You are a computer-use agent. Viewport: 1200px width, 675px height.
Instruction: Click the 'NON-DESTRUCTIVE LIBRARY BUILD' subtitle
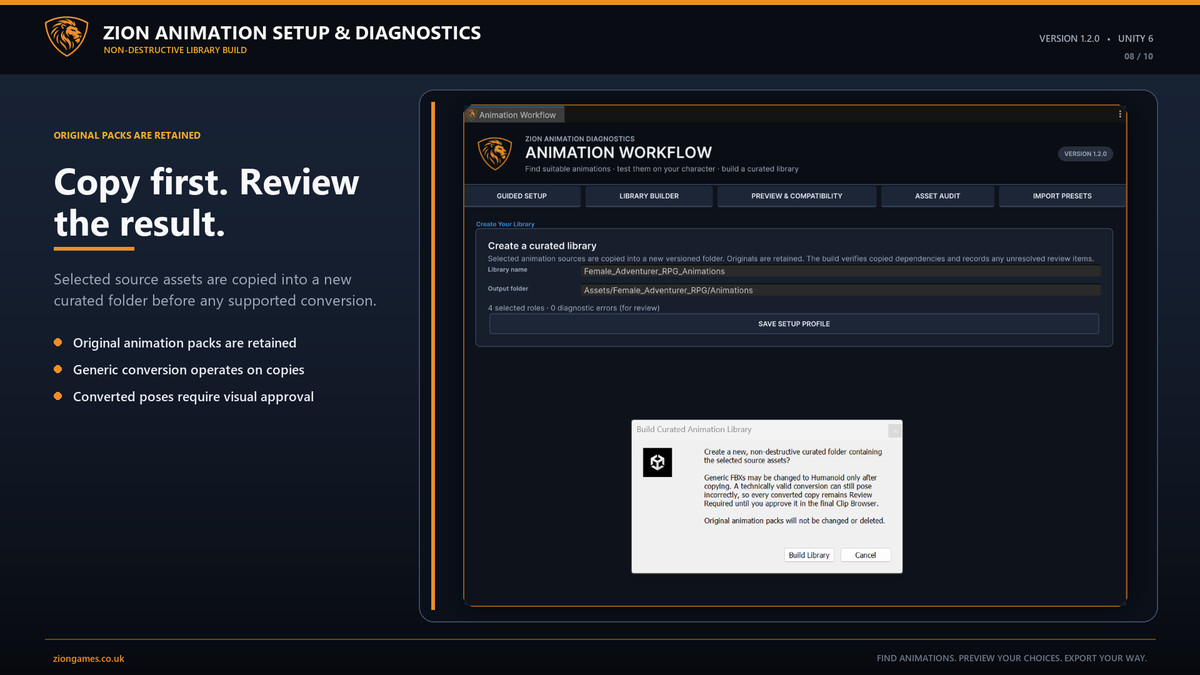pyautogui.click(x=175, y=50)
